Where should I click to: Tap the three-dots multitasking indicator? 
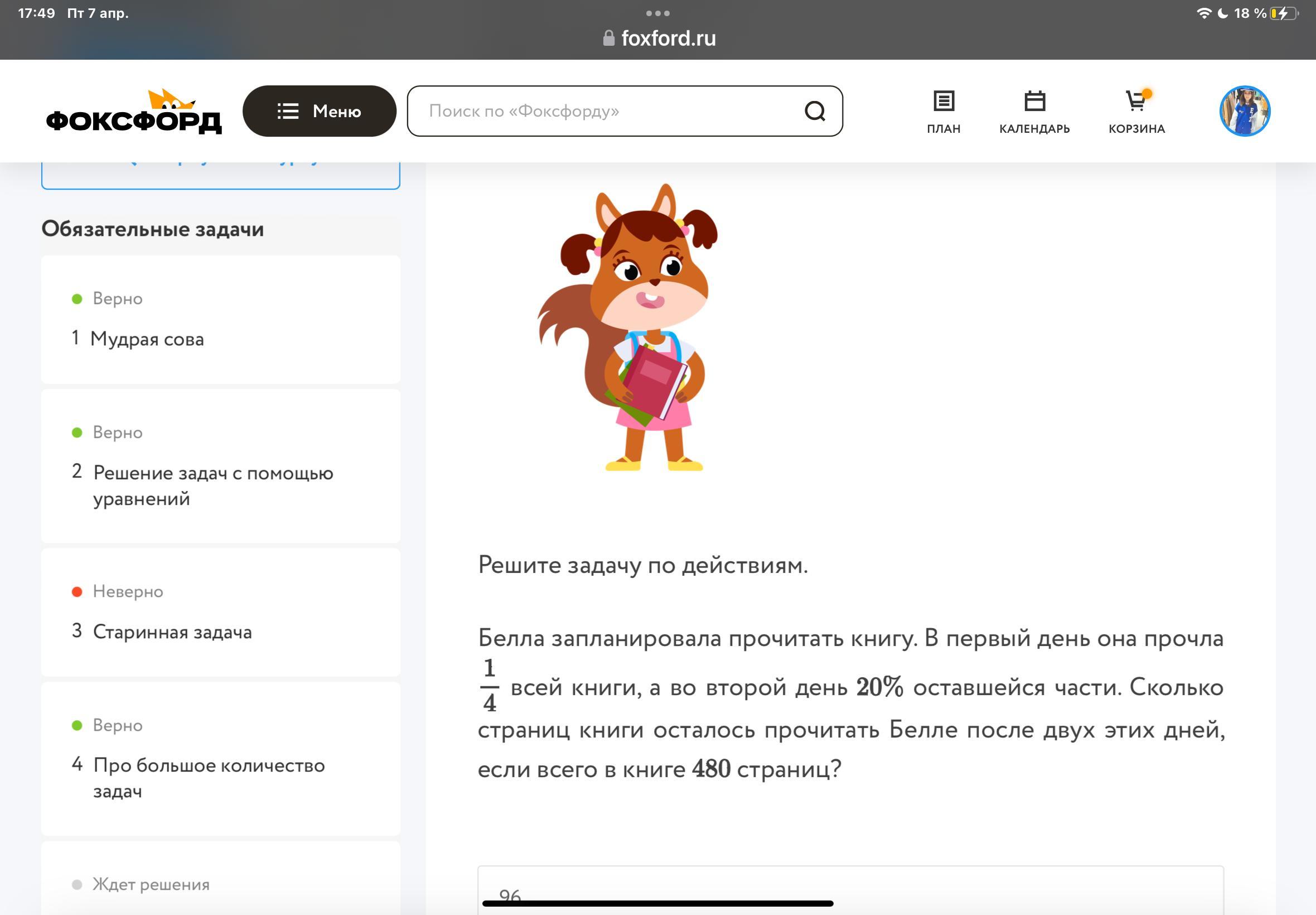pyautogui.click(x=657, y=13)
